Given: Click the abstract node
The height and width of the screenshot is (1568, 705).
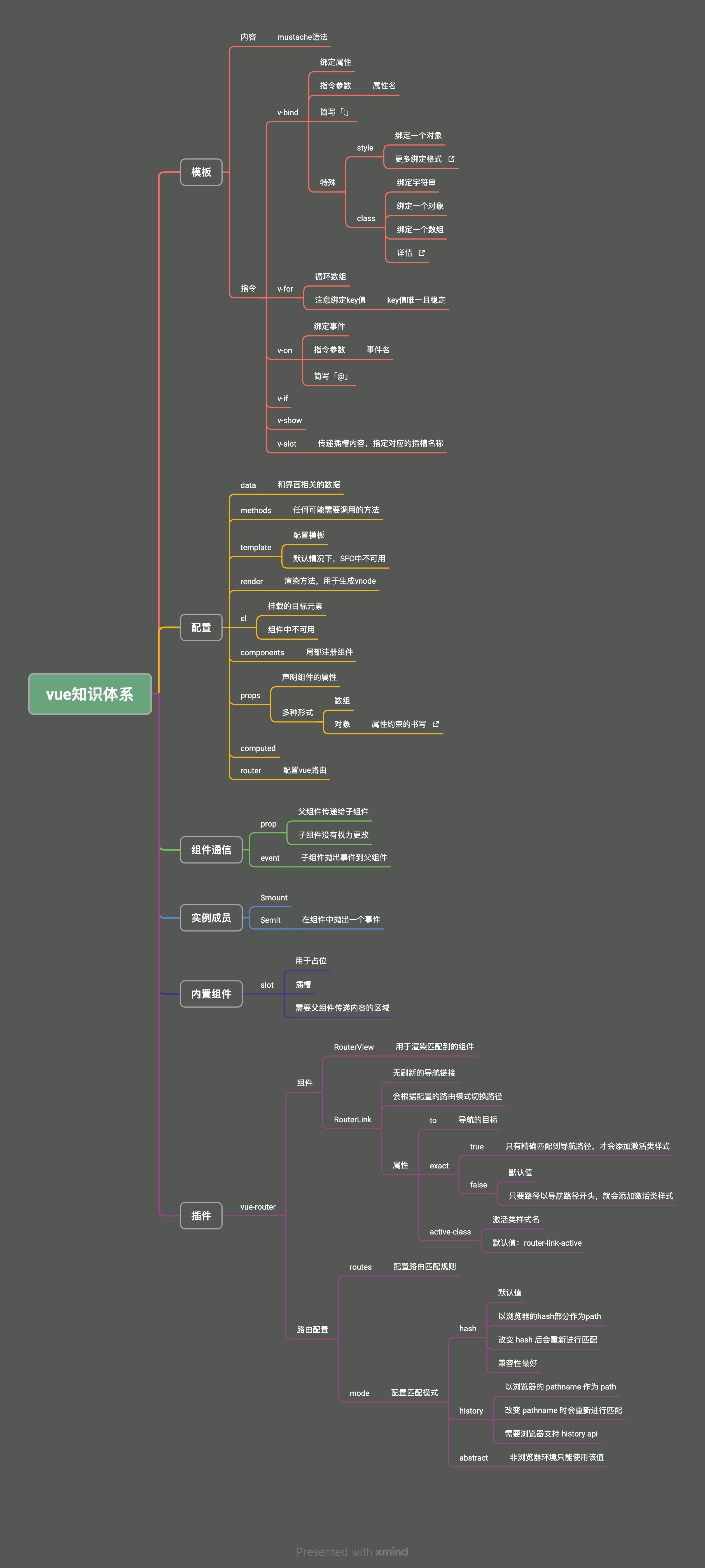Looking at the screenshot, I should 474,1458.
